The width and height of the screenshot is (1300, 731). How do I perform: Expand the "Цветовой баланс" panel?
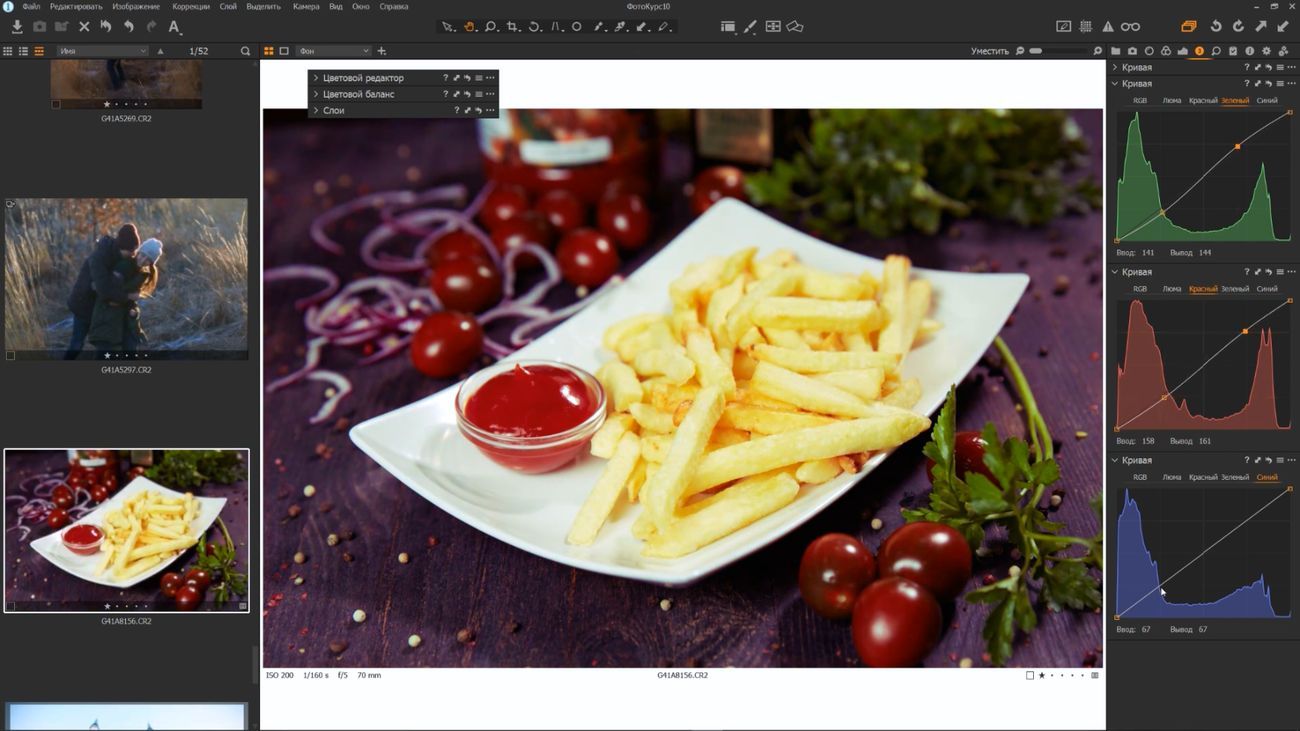click(316, 94)
